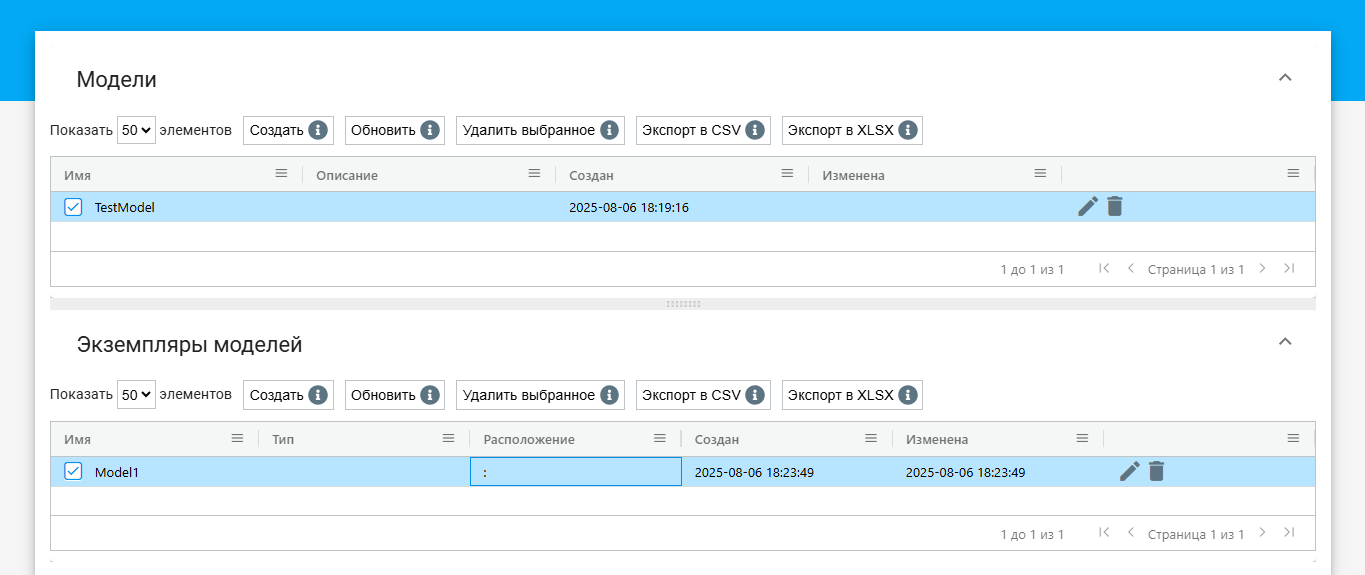
Task: Click info icon on Модели Создать button
Action: click(318, 130)
